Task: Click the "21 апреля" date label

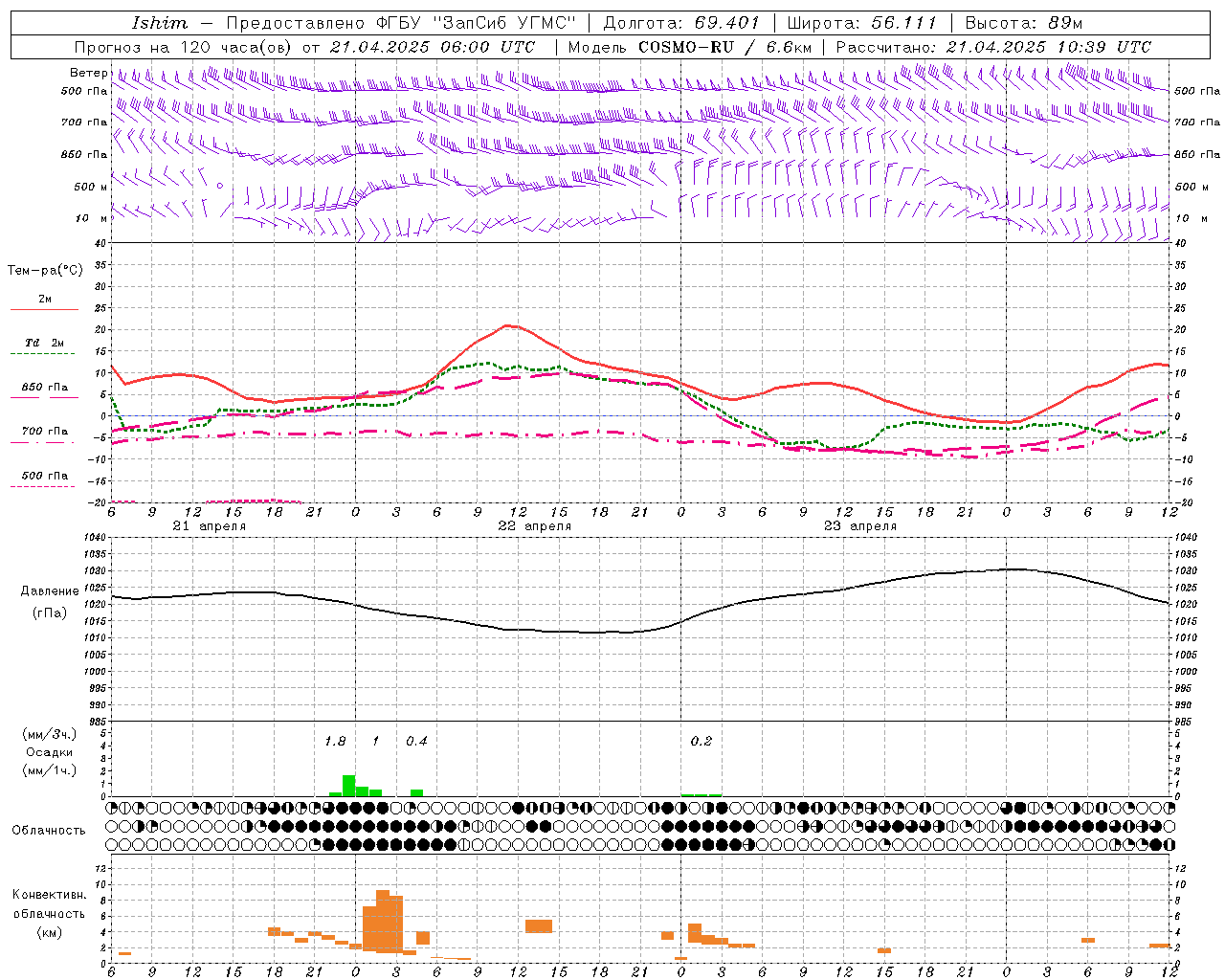Action: point(209,526)
